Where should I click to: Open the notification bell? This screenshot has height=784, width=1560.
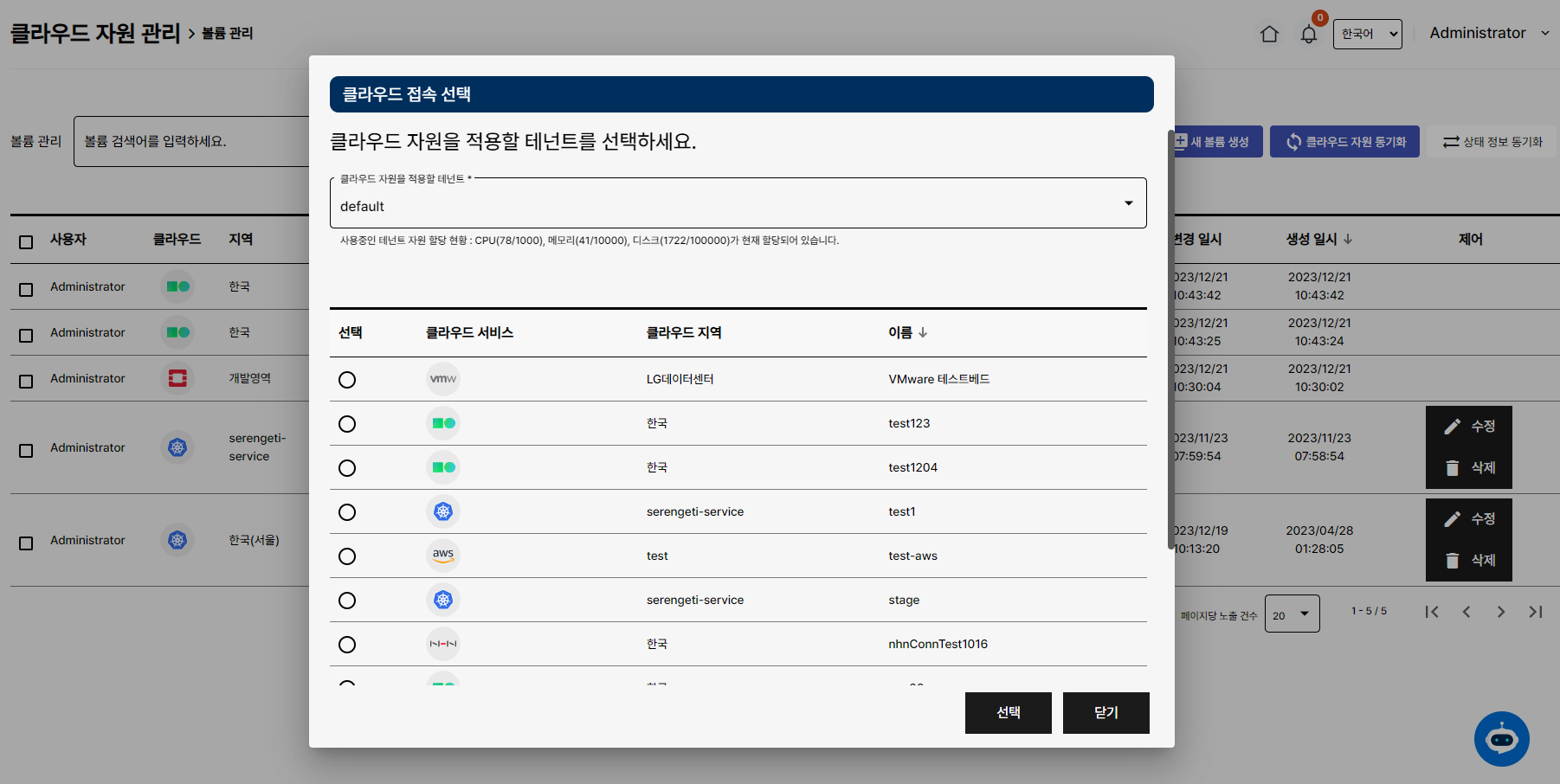coord(1308,35)
